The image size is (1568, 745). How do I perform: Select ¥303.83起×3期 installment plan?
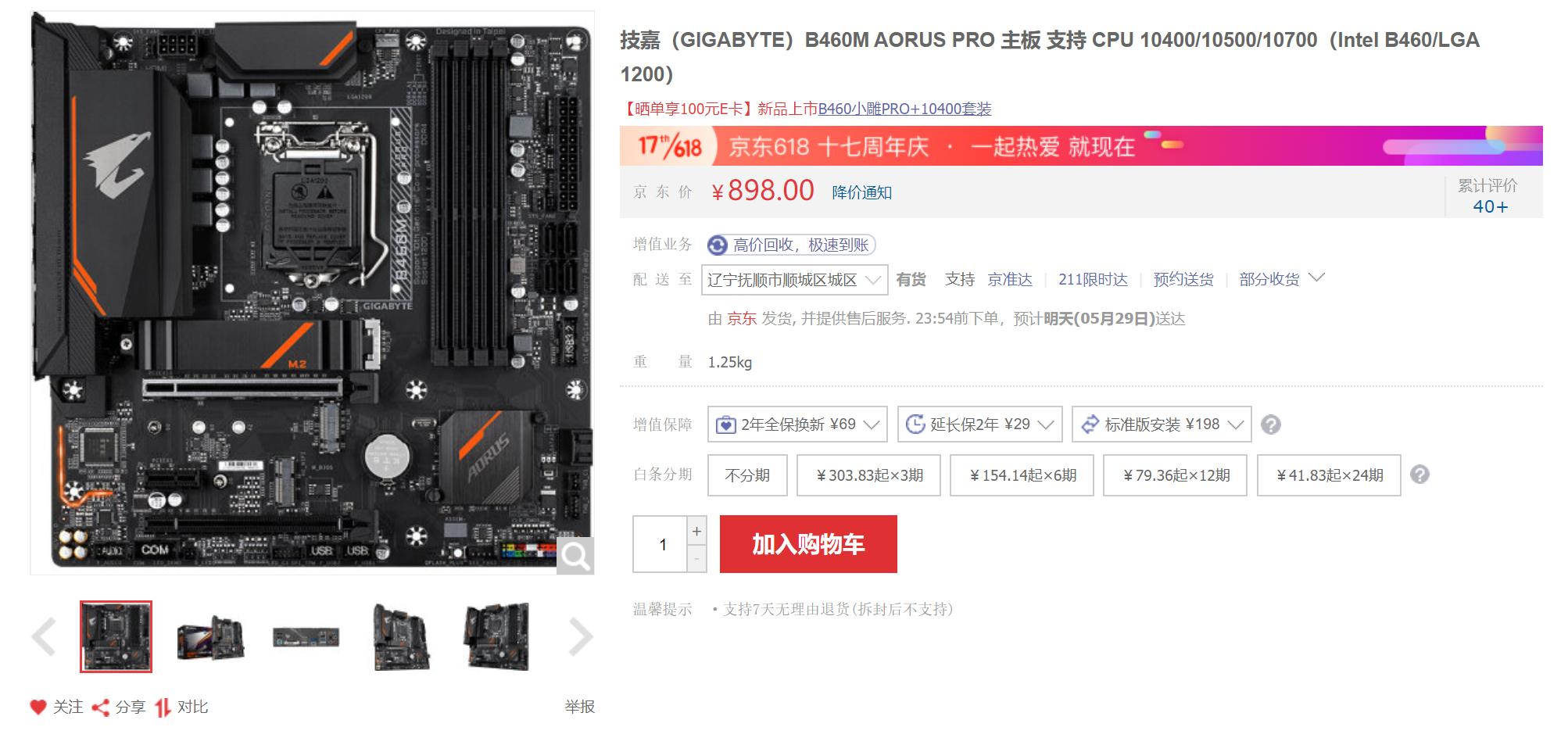(869, 475)
